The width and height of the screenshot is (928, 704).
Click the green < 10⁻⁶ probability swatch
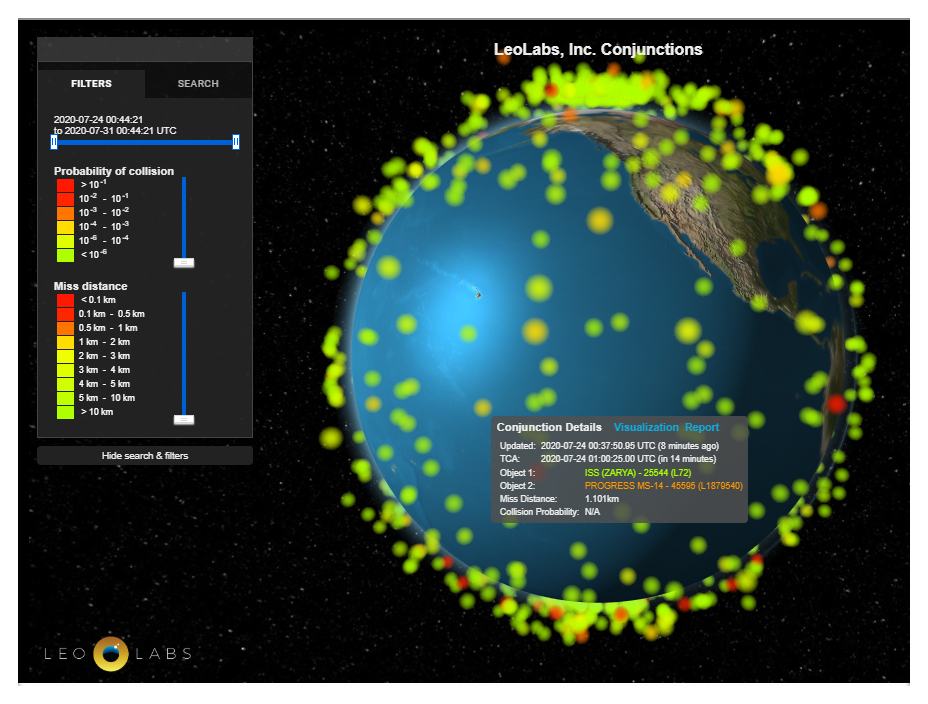(x=65, y=255)
